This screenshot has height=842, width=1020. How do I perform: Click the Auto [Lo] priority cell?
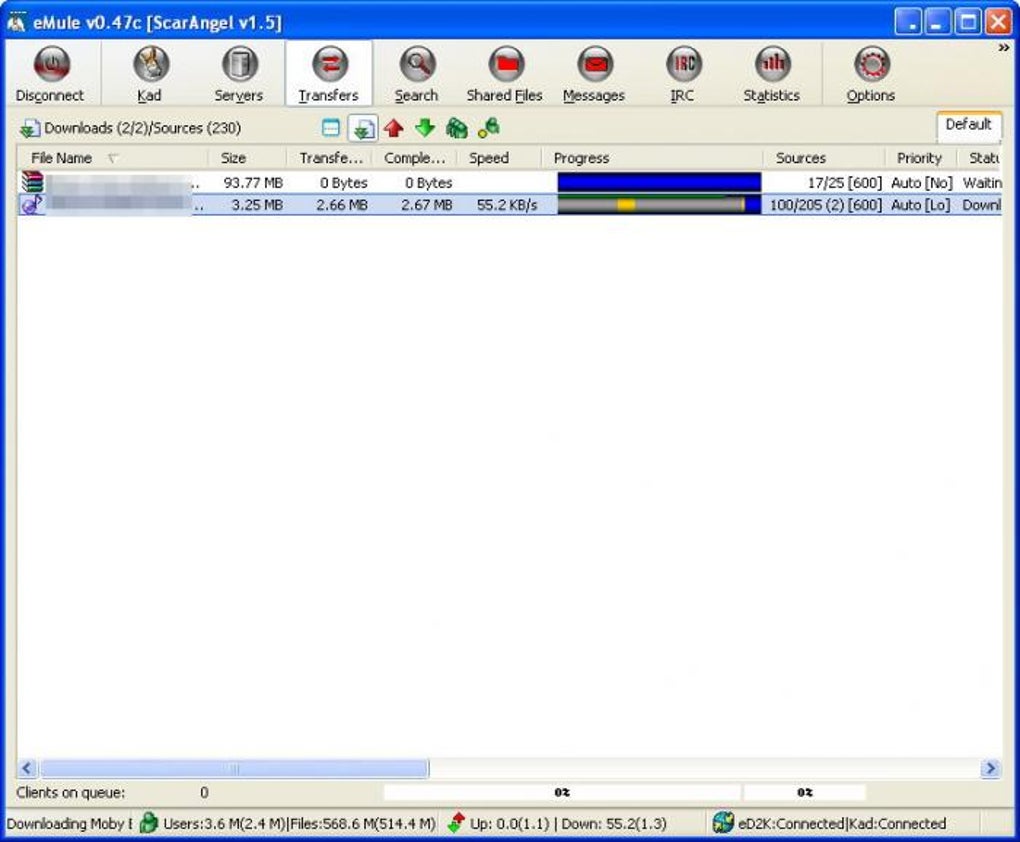[920, 205]
